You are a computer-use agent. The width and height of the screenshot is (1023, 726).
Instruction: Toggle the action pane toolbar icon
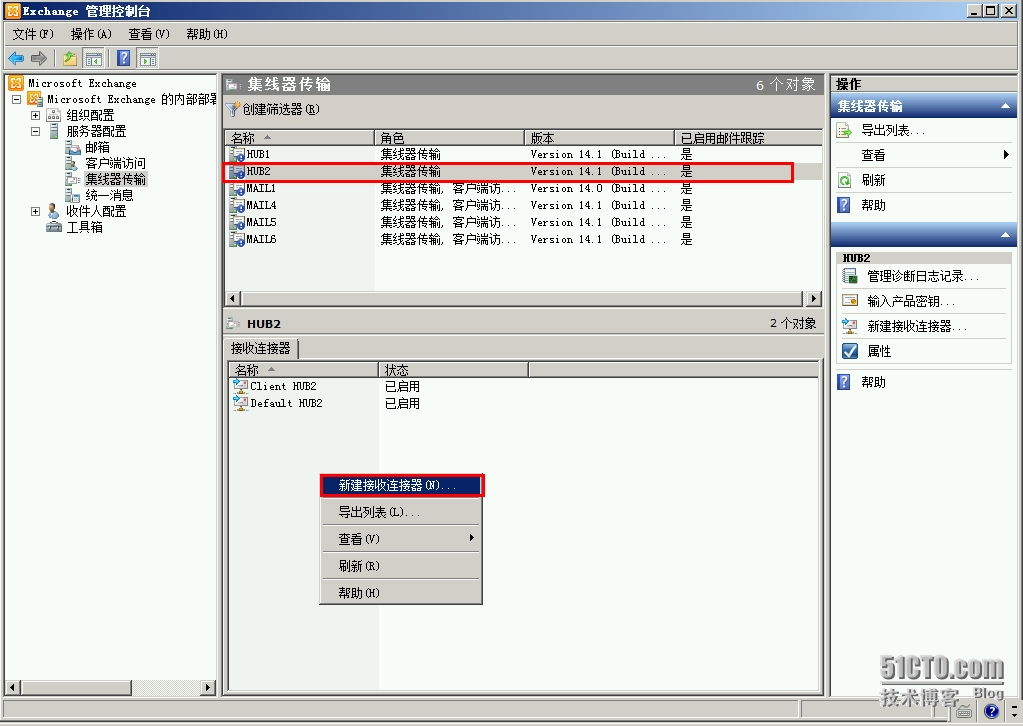[148, 59]
